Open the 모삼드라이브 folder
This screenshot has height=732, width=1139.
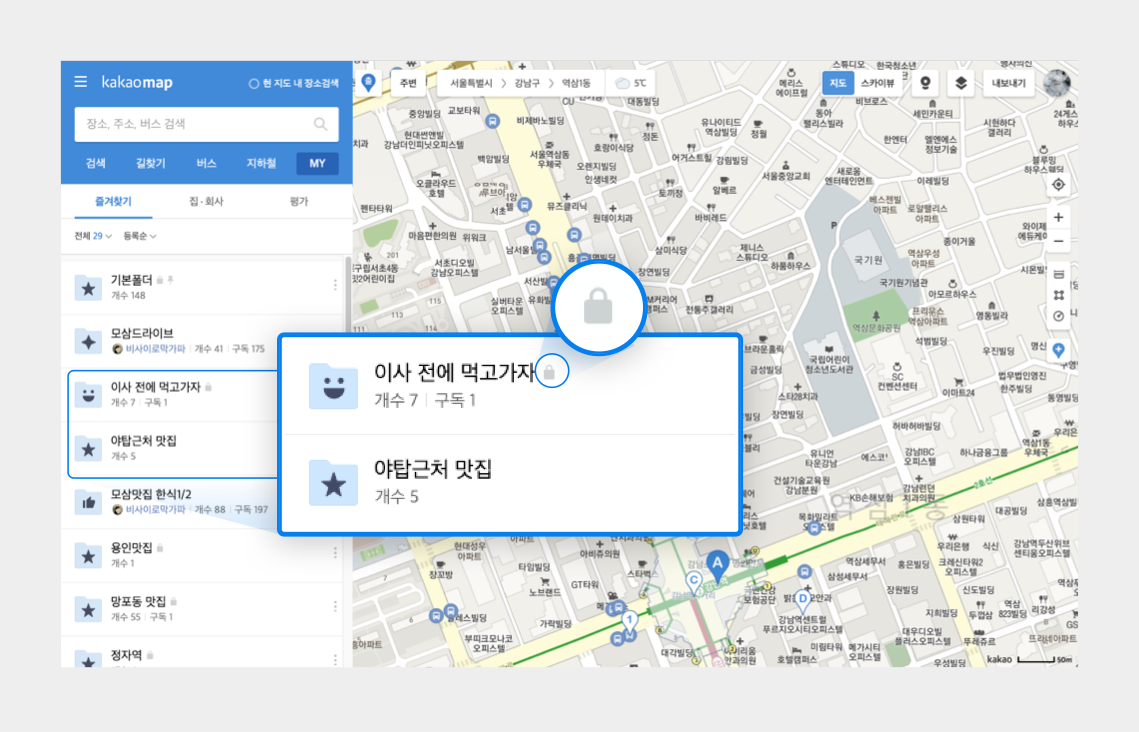pyautogui.click(x=202, y=341)
